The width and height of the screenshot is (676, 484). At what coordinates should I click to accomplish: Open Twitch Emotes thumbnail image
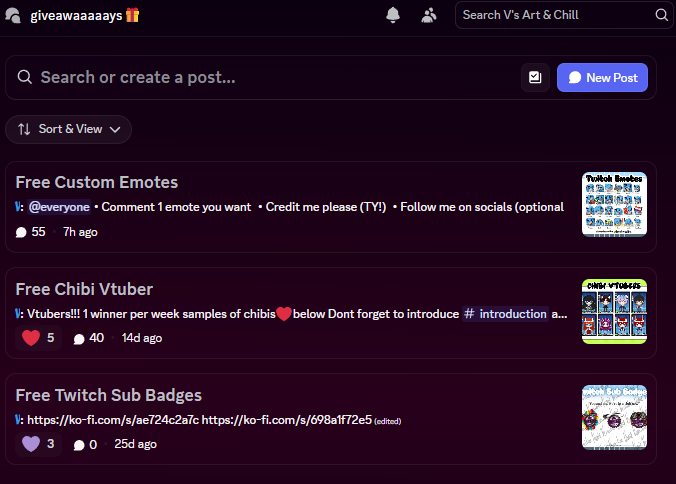614,205
